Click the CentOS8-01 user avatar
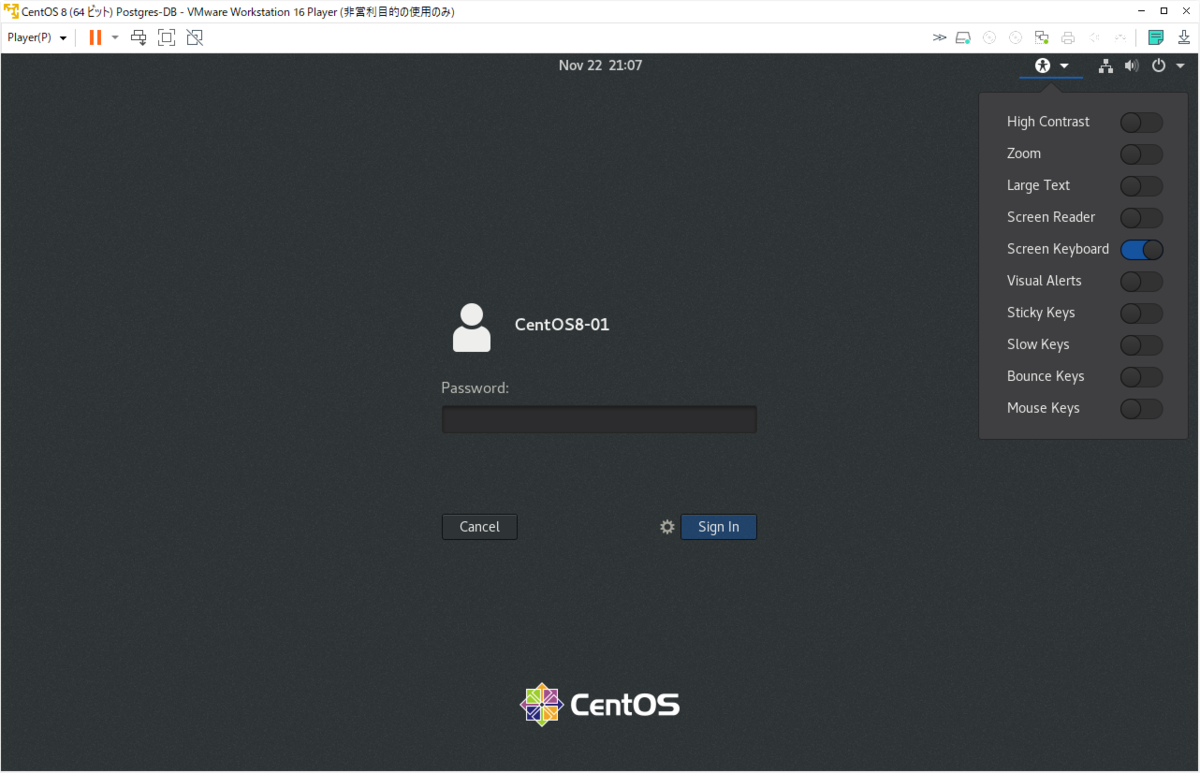The height and width of the screenshot is (773, 1200). point(472,327)
